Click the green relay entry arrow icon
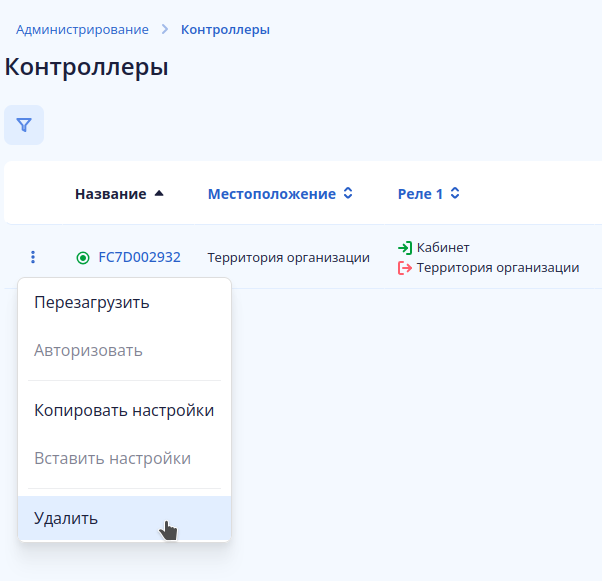Screen dimensions: 602x581 click(x=405, y=248)
